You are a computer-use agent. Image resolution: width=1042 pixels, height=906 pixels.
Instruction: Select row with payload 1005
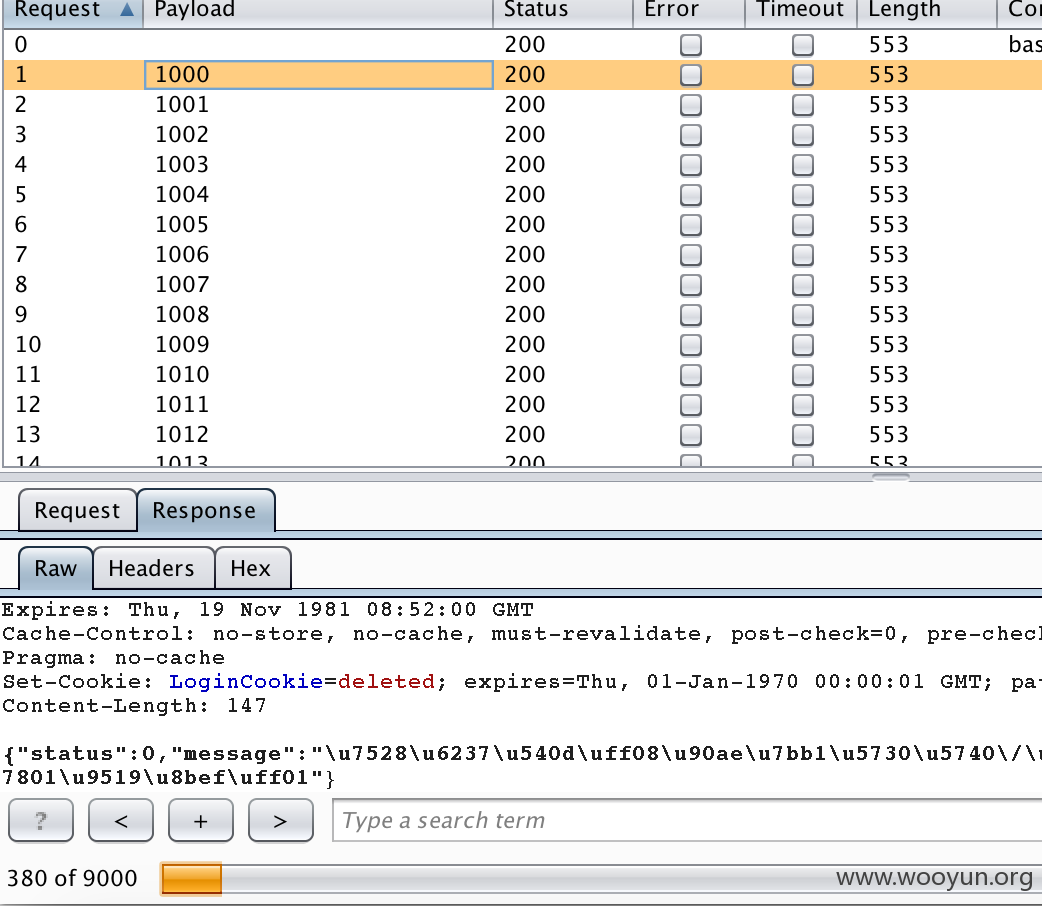[522, 224]
